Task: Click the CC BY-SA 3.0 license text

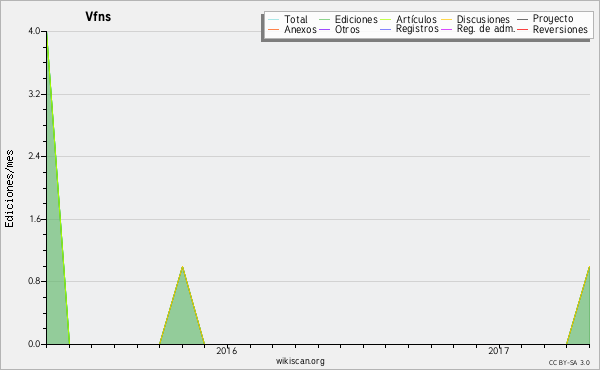Action: tap(569, 363)
